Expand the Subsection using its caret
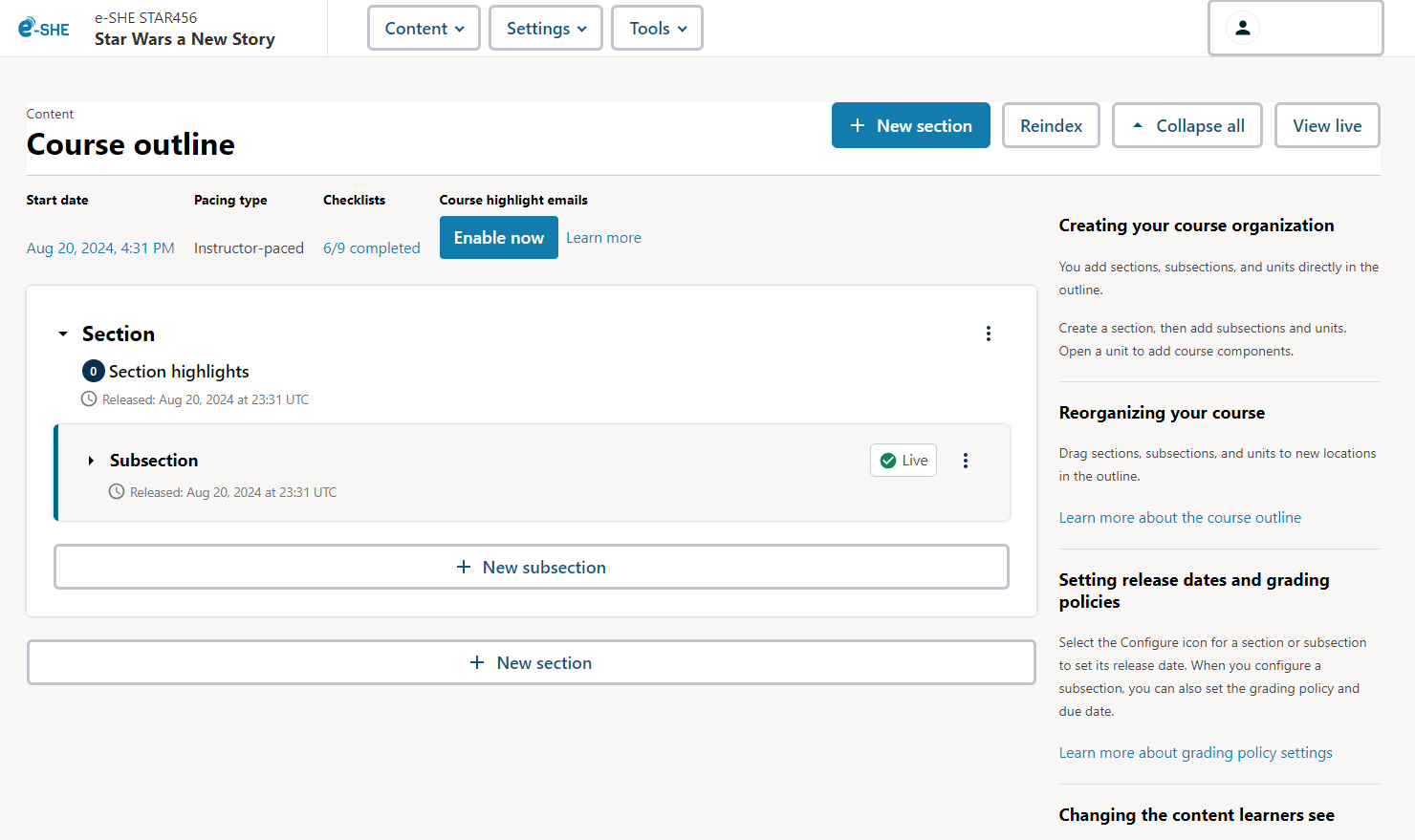Image resolution: width=1415 pixels, height=840 pixels. (x=91, y=461)
